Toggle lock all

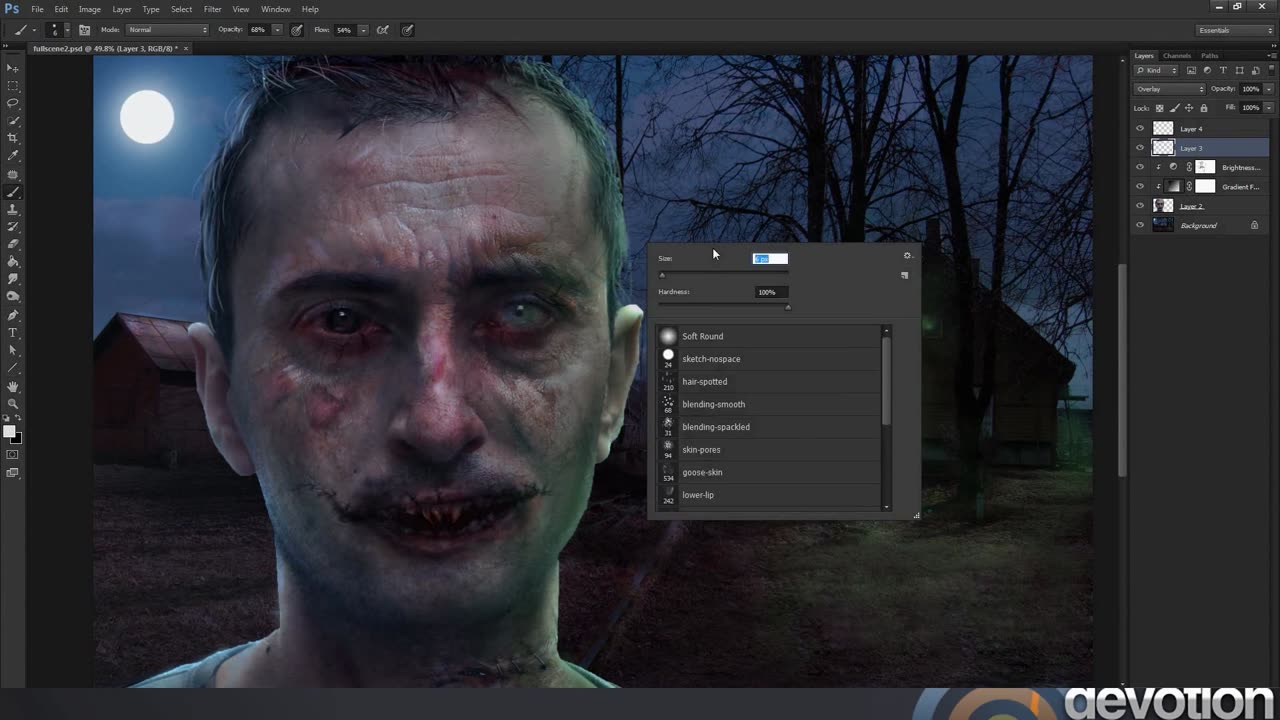pos(1203,108)
